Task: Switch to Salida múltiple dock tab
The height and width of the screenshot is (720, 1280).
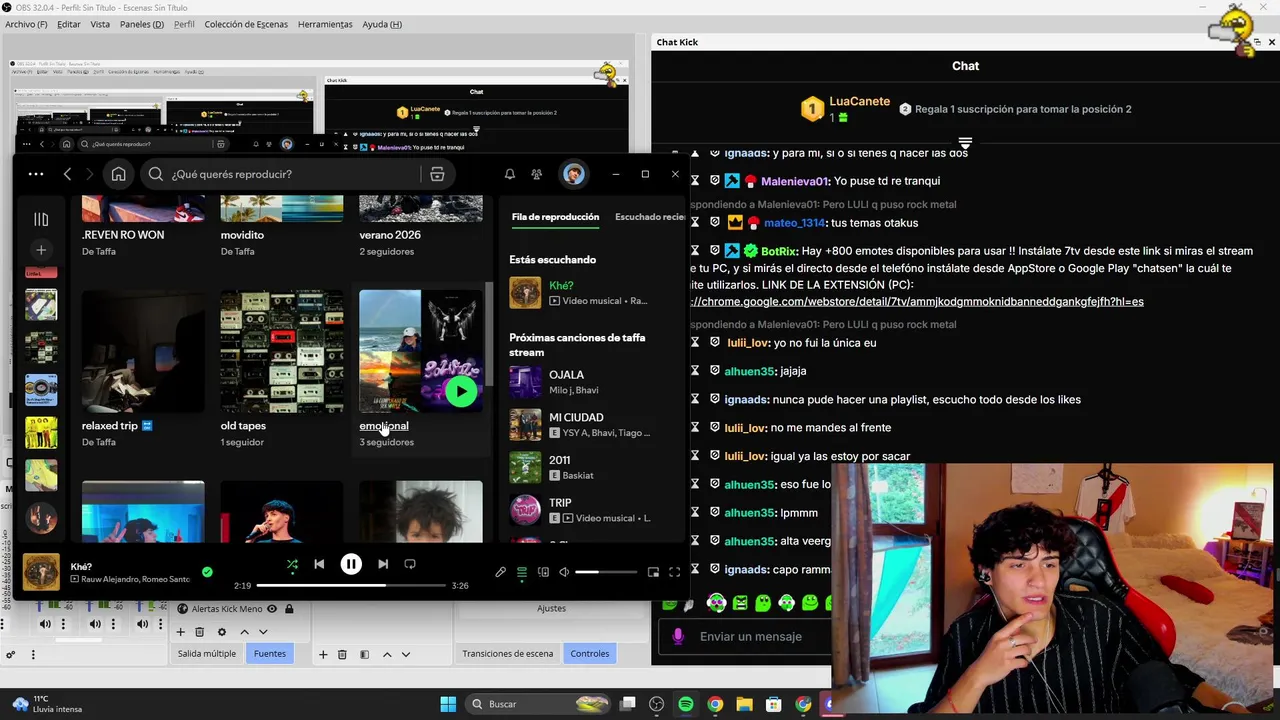Action: [207, 653]
